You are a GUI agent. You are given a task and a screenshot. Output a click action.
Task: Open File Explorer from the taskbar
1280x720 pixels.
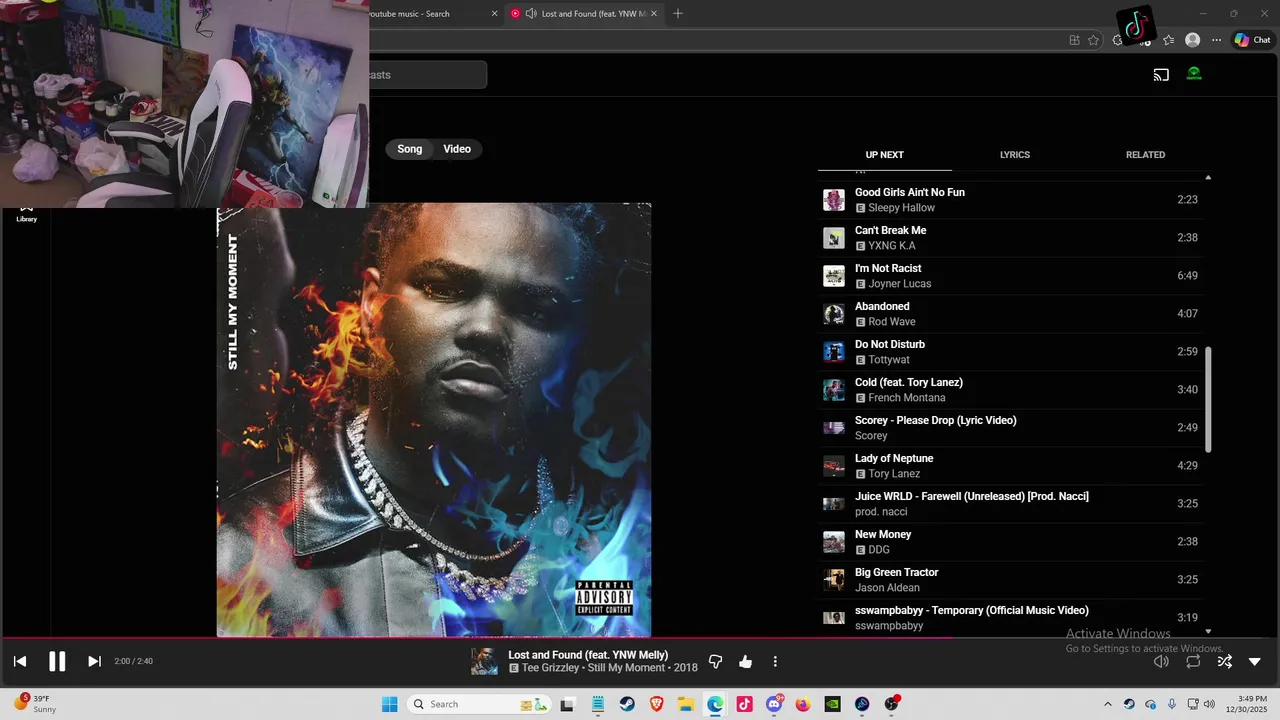pyautogui.click(x=686, y=704)
